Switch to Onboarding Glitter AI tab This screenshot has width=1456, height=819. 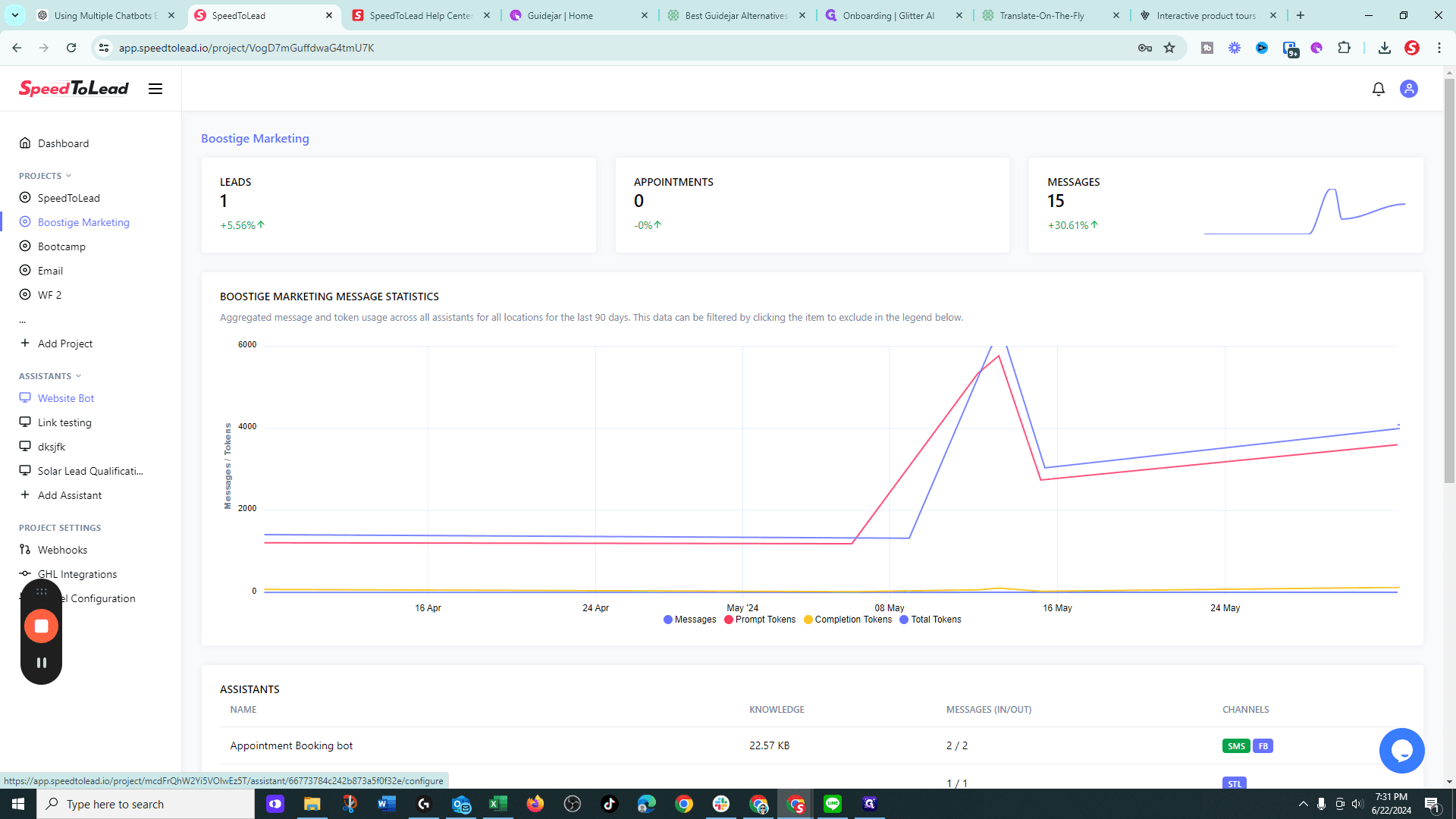[893, 15]
